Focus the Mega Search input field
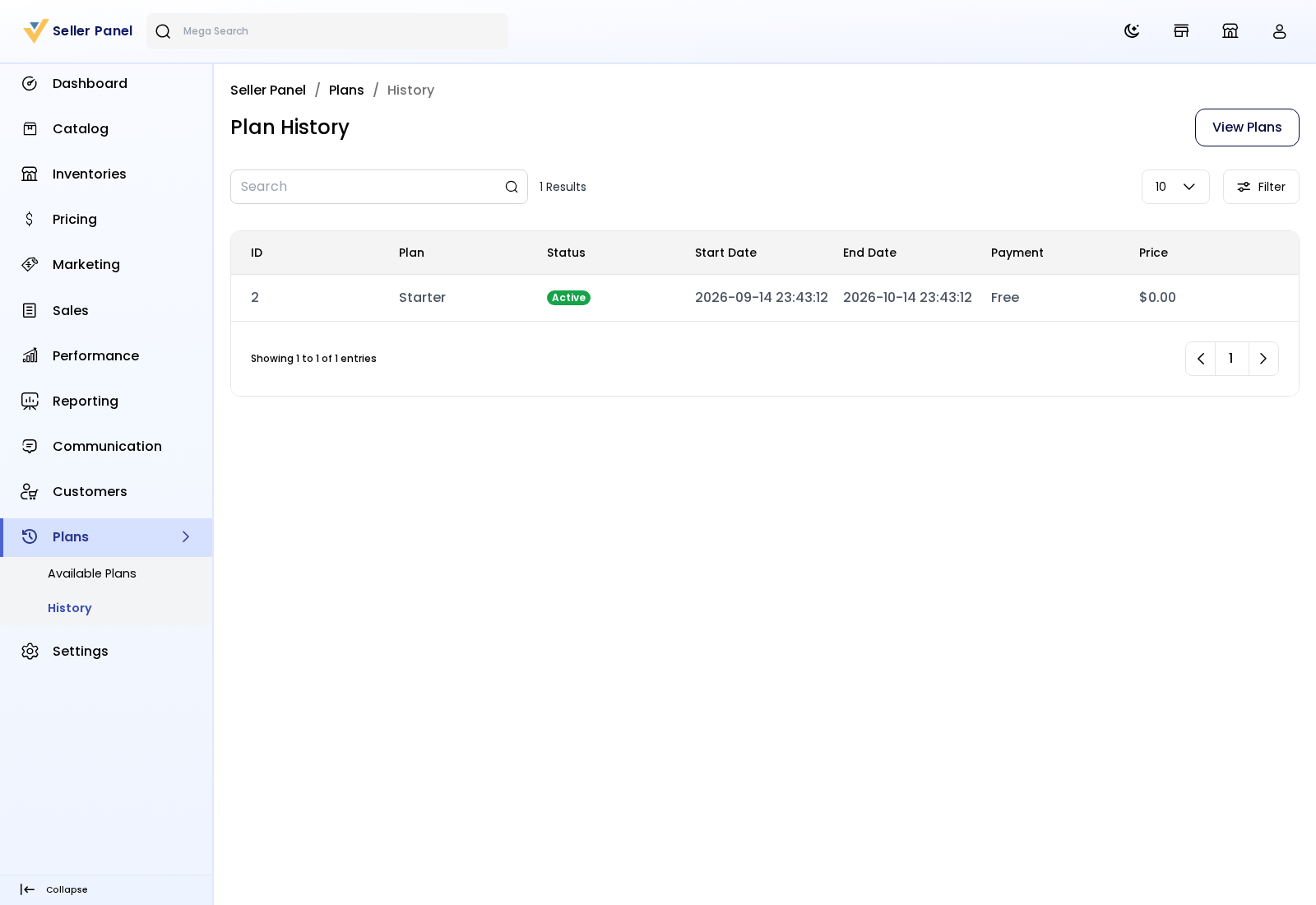The image size is (1316, 905). coord(327,31)
